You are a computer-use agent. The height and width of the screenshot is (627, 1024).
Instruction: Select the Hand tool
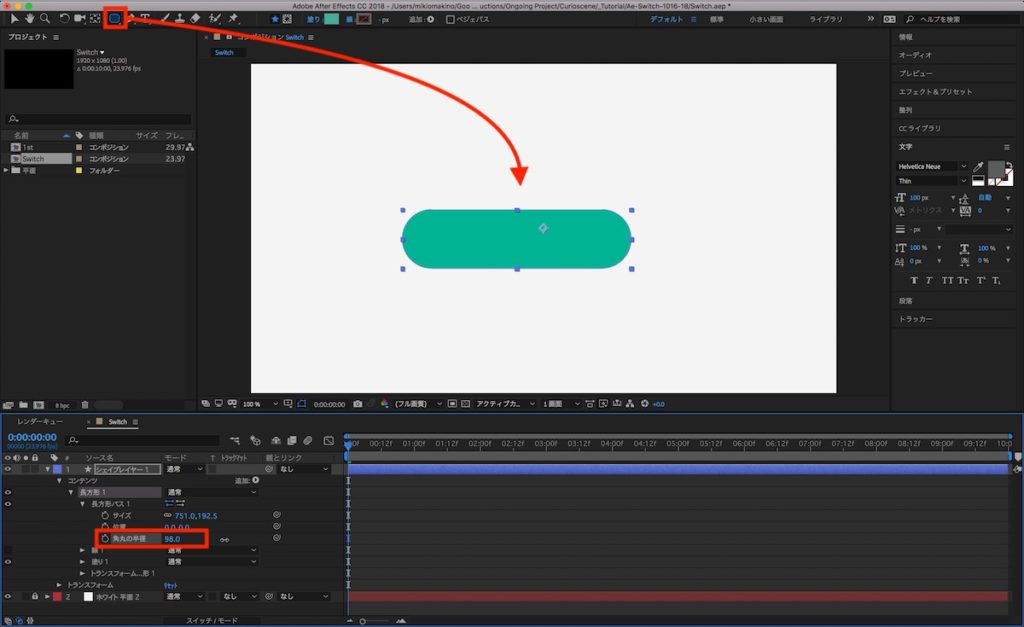30,18
